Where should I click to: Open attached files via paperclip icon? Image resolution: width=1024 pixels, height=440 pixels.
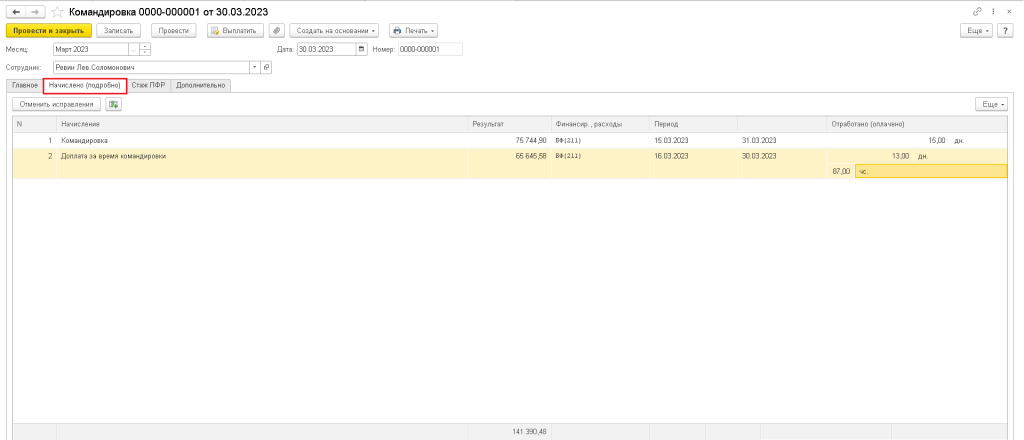(x=277, y=31)
